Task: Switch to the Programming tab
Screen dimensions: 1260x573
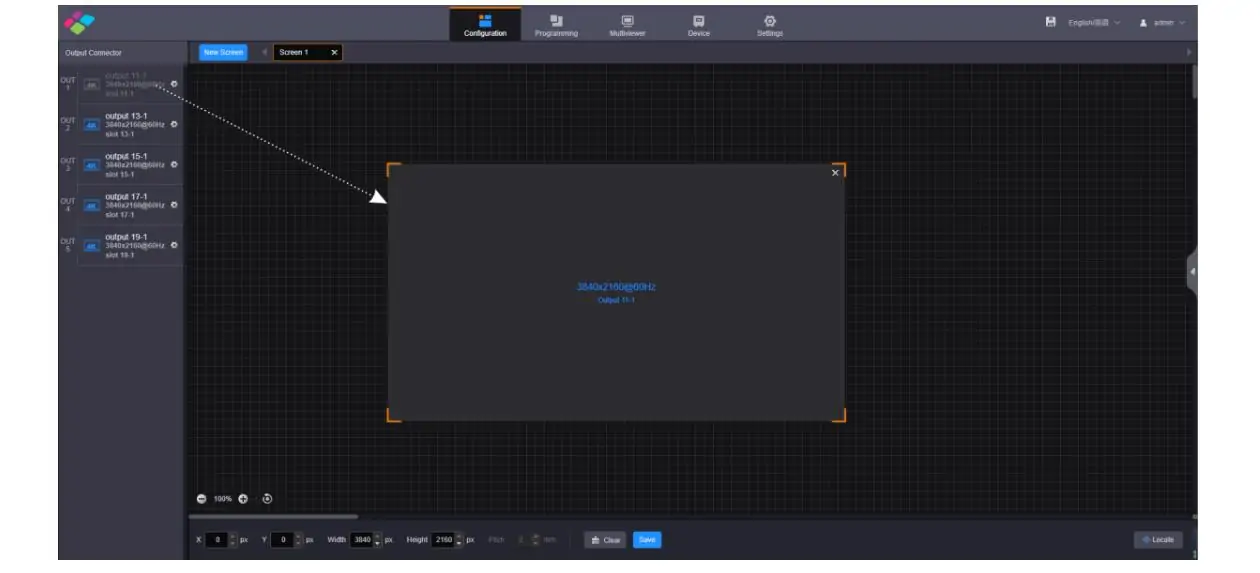Action: (x=556, y=24)
